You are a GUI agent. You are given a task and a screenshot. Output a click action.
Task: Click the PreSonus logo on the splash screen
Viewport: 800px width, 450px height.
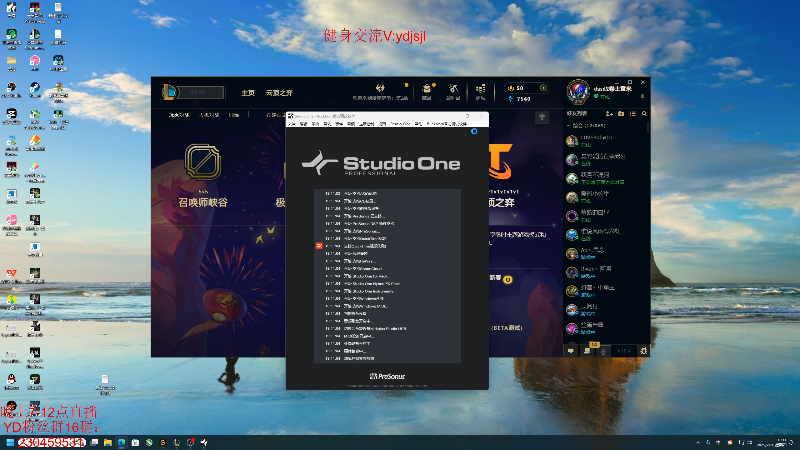coord(387,377)
